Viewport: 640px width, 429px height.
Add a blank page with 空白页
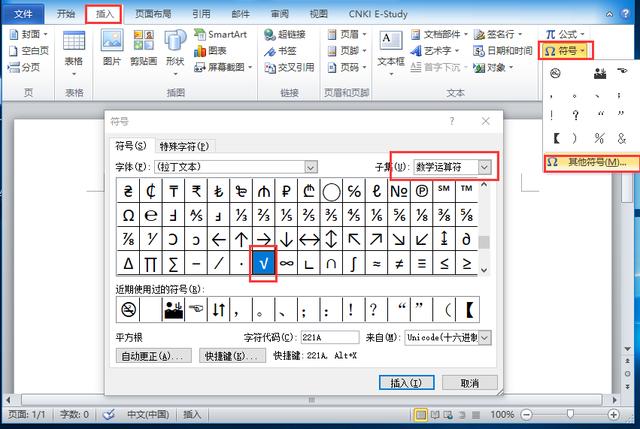(x=29, y=51)
